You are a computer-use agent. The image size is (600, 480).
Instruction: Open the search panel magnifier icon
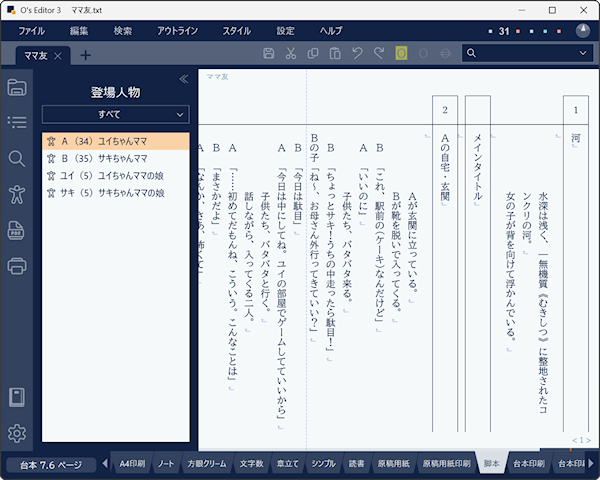click(x=16, y=158)
